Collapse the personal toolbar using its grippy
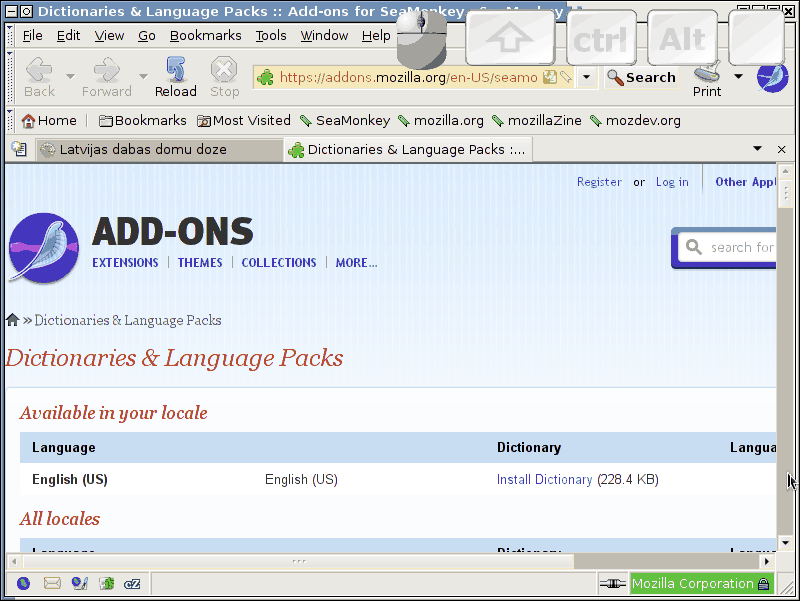Screen dimensions: 800x601 click(10, 120)
